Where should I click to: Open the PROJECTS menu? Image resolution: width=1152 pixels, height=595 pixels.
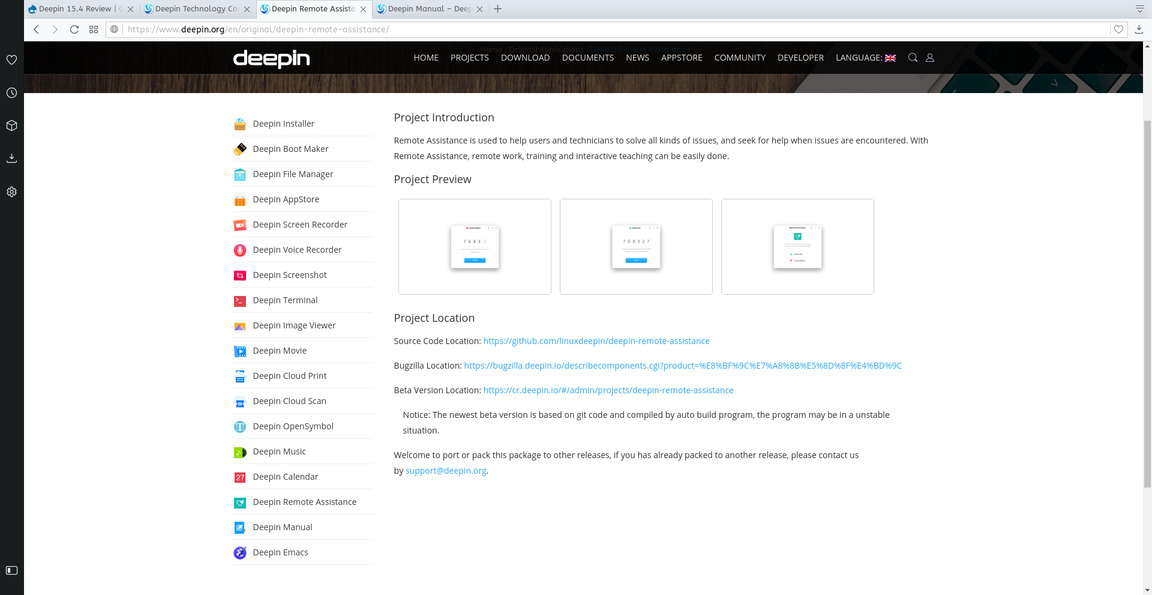(469, 57)
